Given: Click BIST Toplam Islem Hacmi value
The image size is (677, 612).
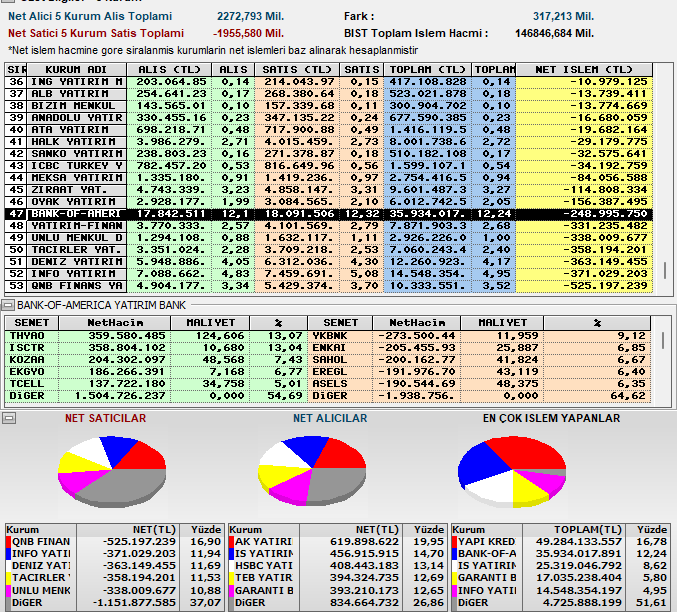Looking at the screenshot, I should [x=554, y=34].
